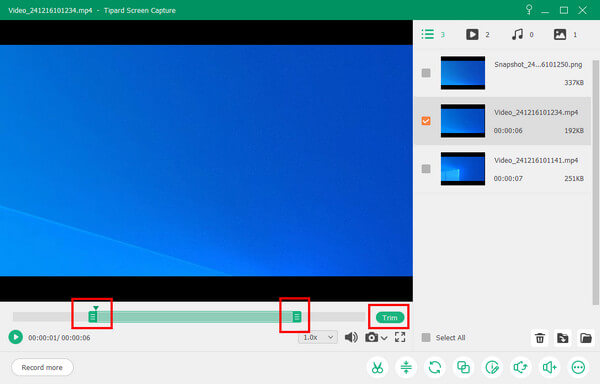
Task: Click the playhead position marker triangle
Action: 96,308
